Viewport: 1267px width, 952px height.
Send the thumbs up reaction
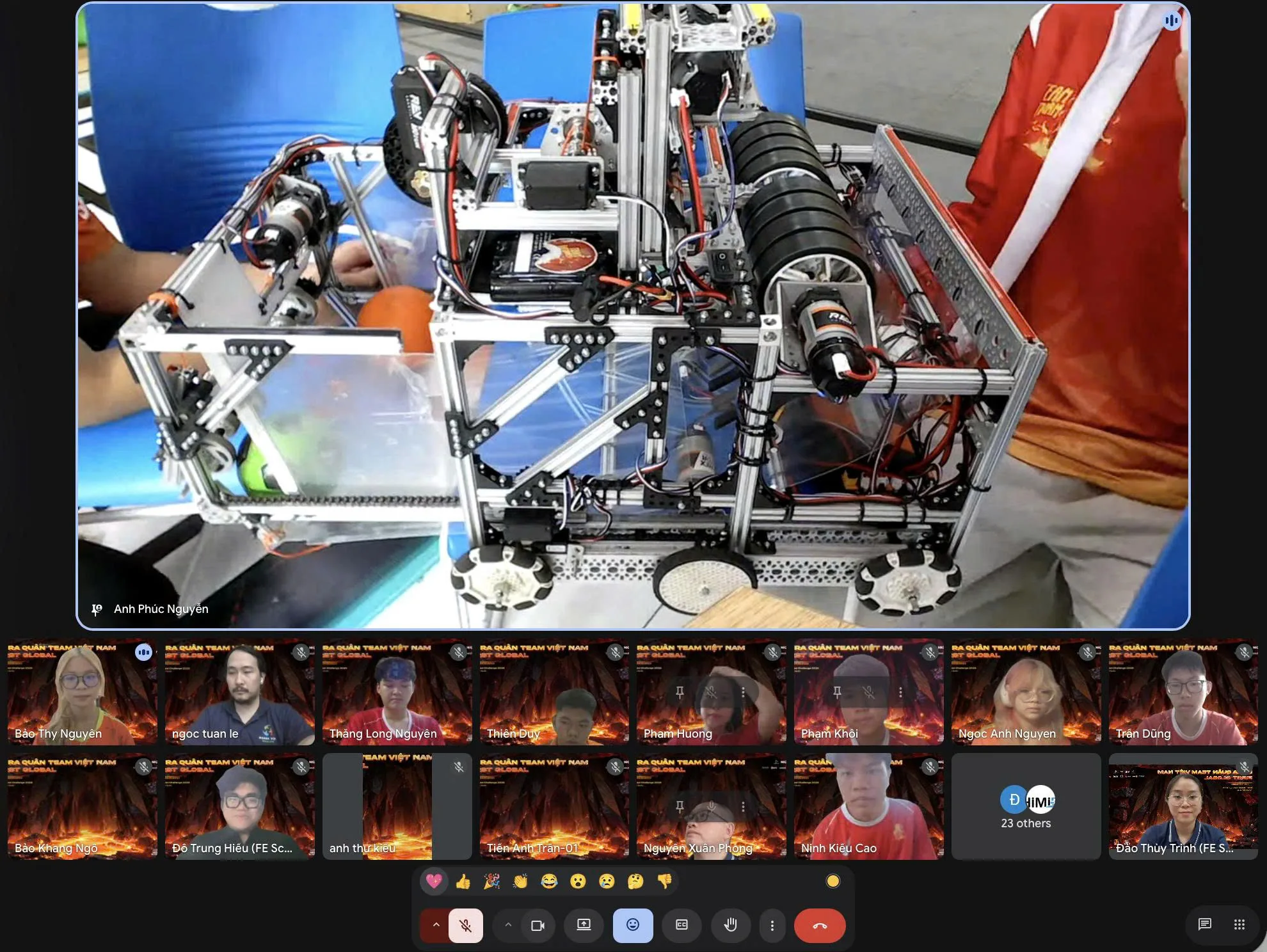463,881
